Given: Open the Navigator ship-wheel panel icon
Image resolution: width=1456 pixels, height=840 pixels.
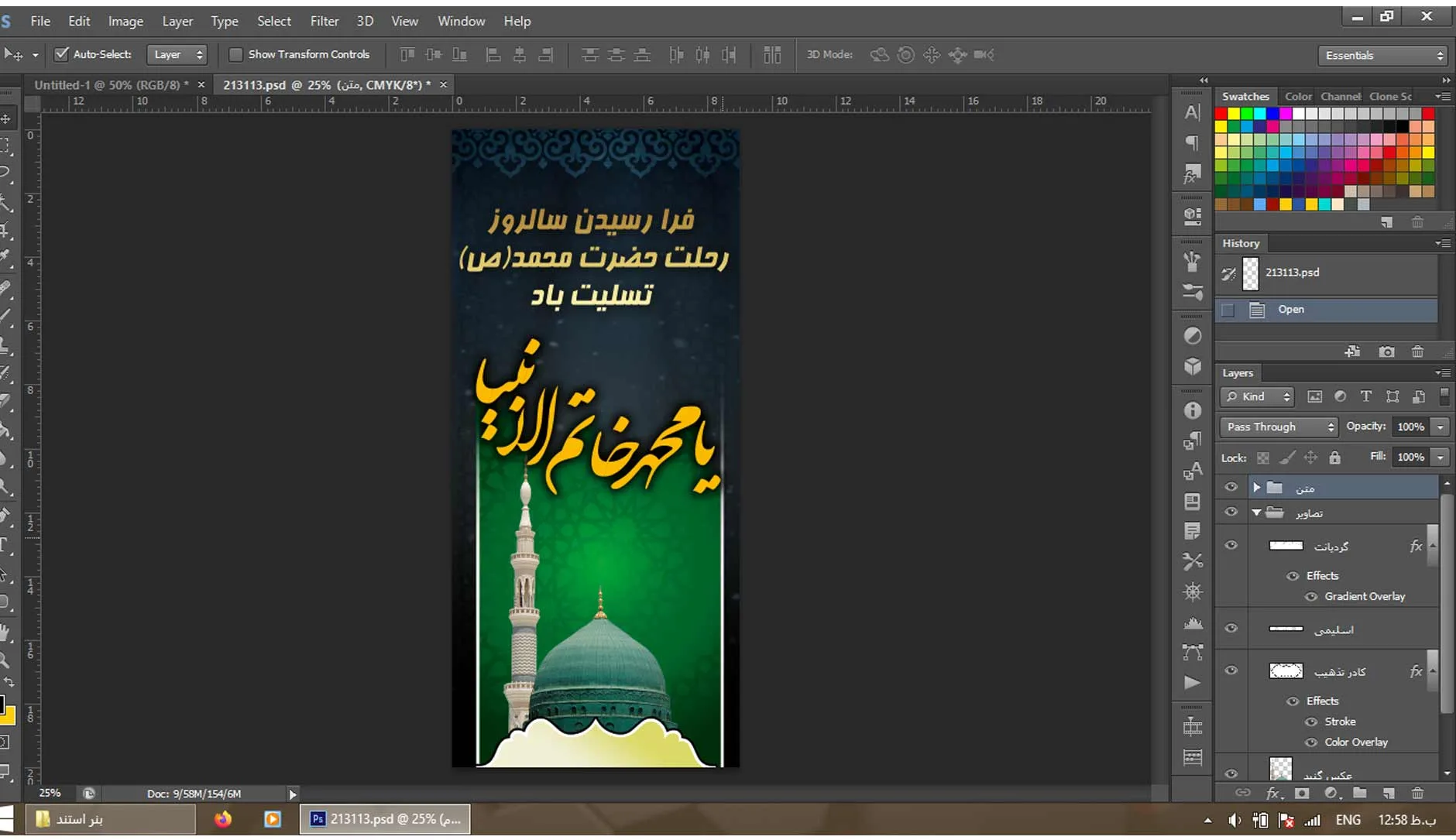Looking at the screenshot, I should tap(1193, 592).
